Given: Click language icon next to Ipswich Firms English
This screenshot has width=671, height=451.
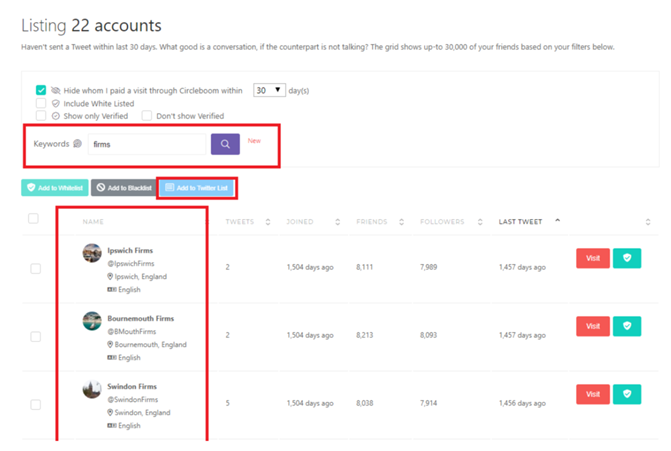Looking at the screenshot, I should coord(112,290).
